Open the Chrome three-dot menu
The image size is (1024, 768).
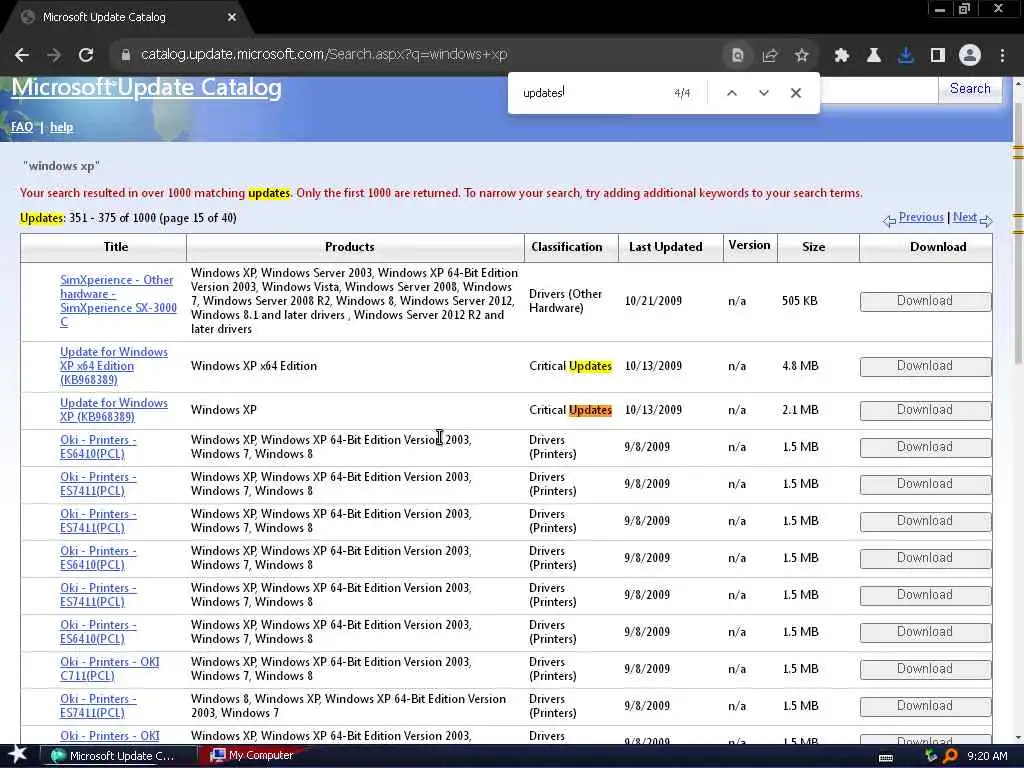(1002, 56)
